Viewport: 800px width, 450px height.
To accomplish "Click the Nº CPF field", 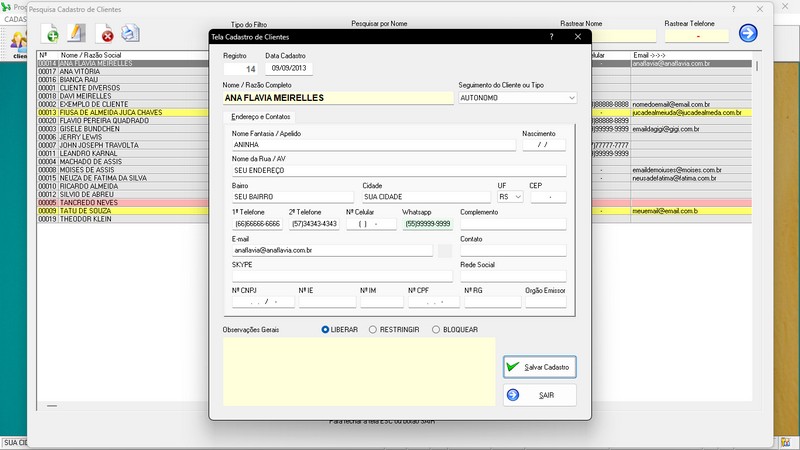I will tap(434, 302).
